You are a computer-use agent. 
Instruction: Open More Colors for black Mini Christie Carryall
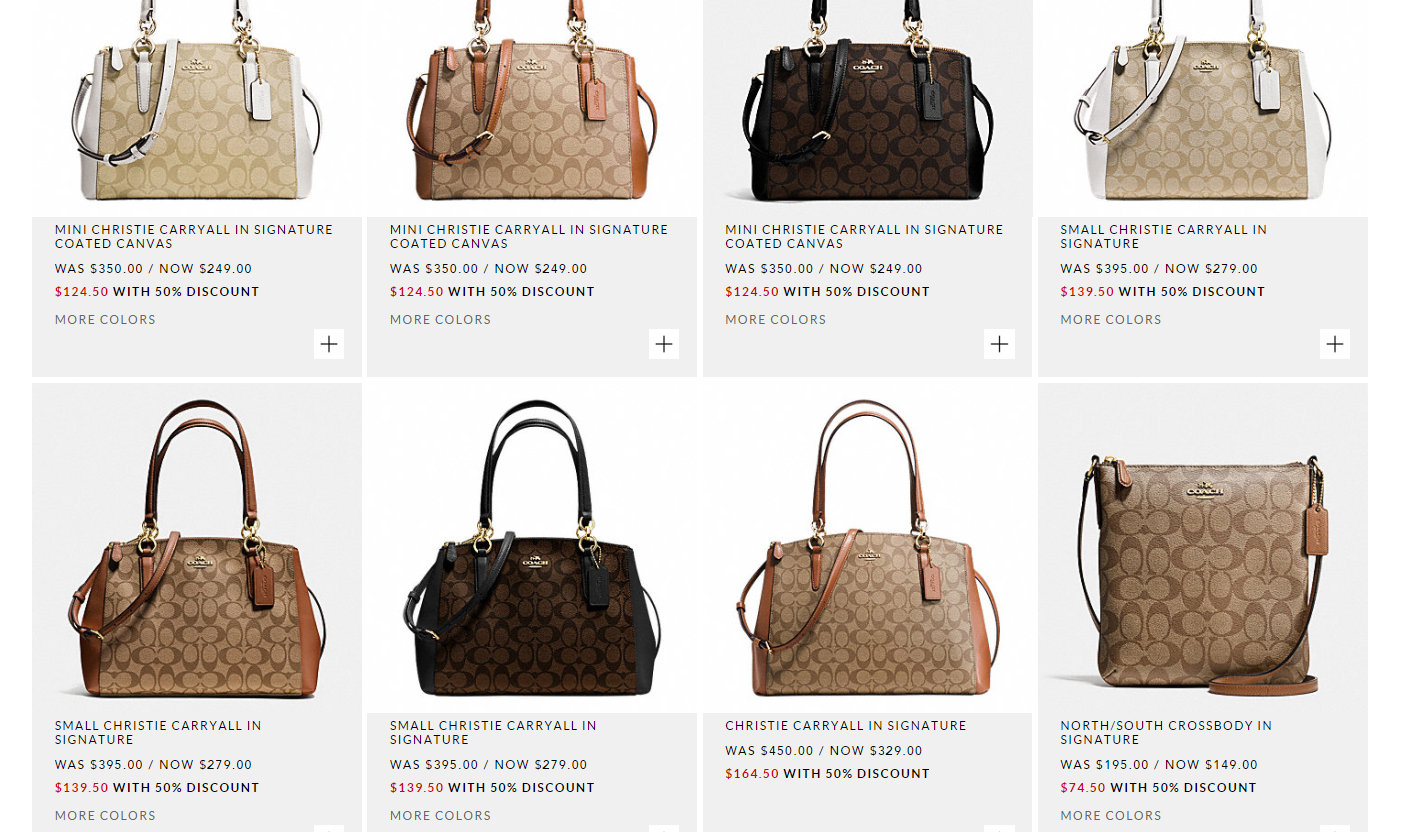[x=775, y=320]
